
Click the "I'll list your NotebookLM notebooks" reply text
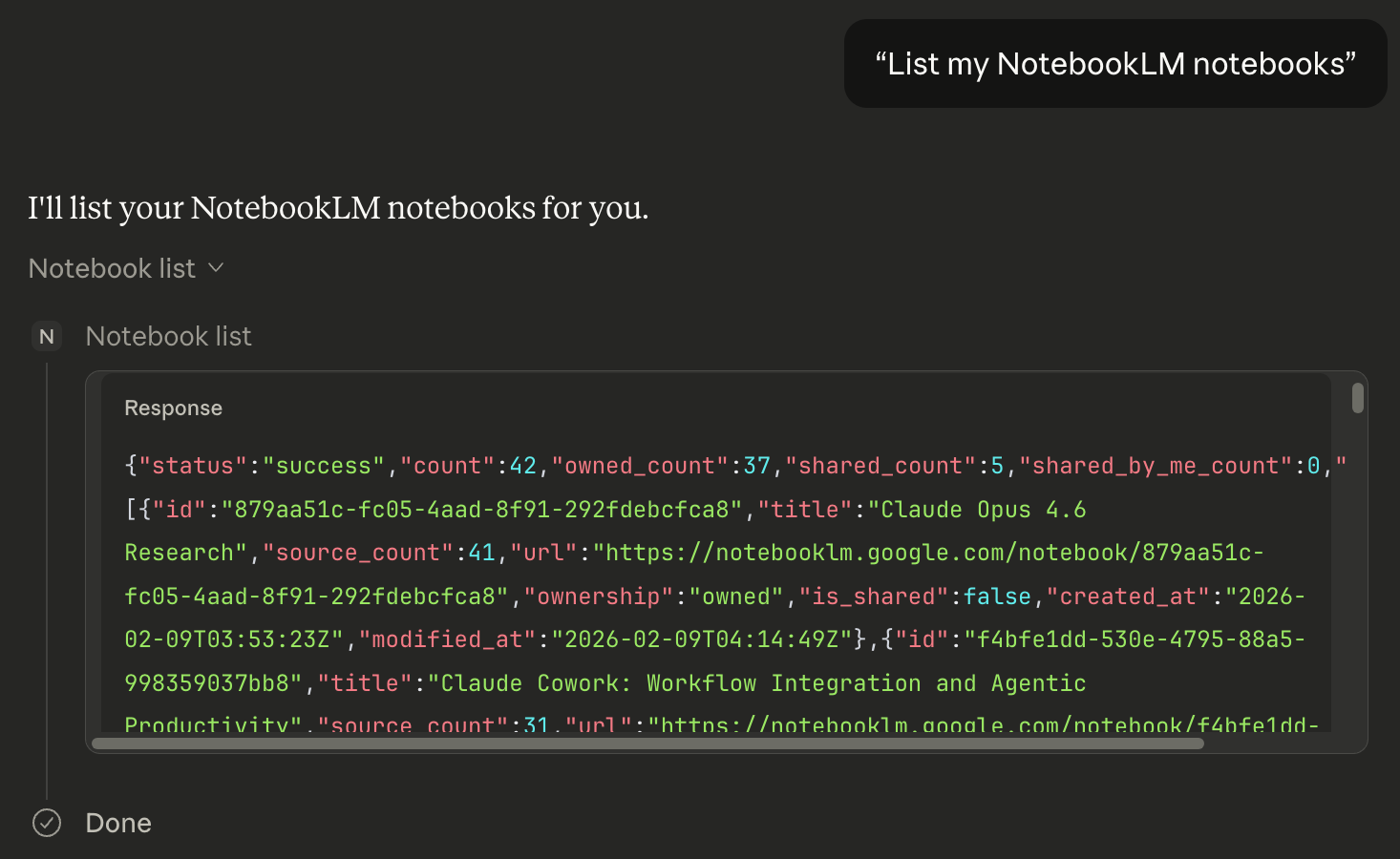pos(338,208)
